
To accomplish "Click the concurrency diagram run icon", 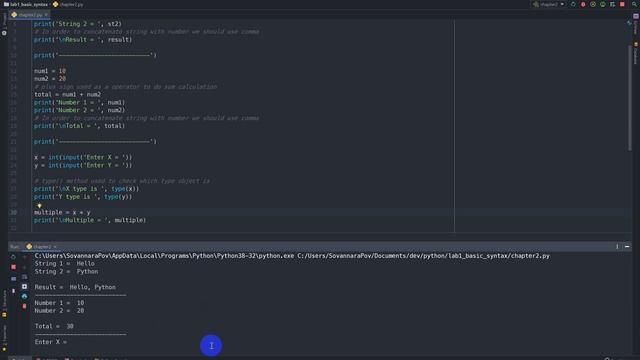I will [612, 4].
